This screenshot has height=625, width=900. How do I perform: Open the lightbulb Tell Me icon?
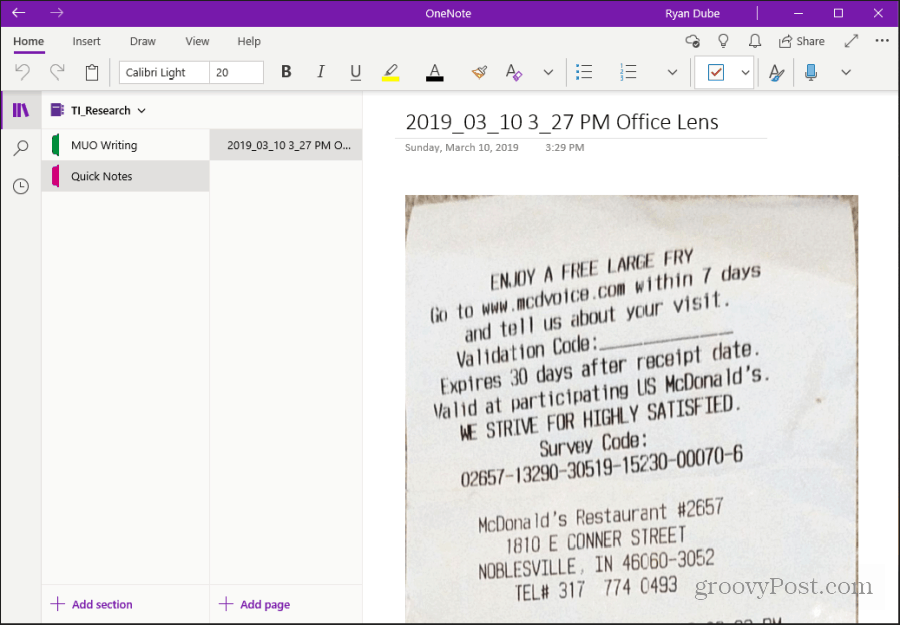723,41
